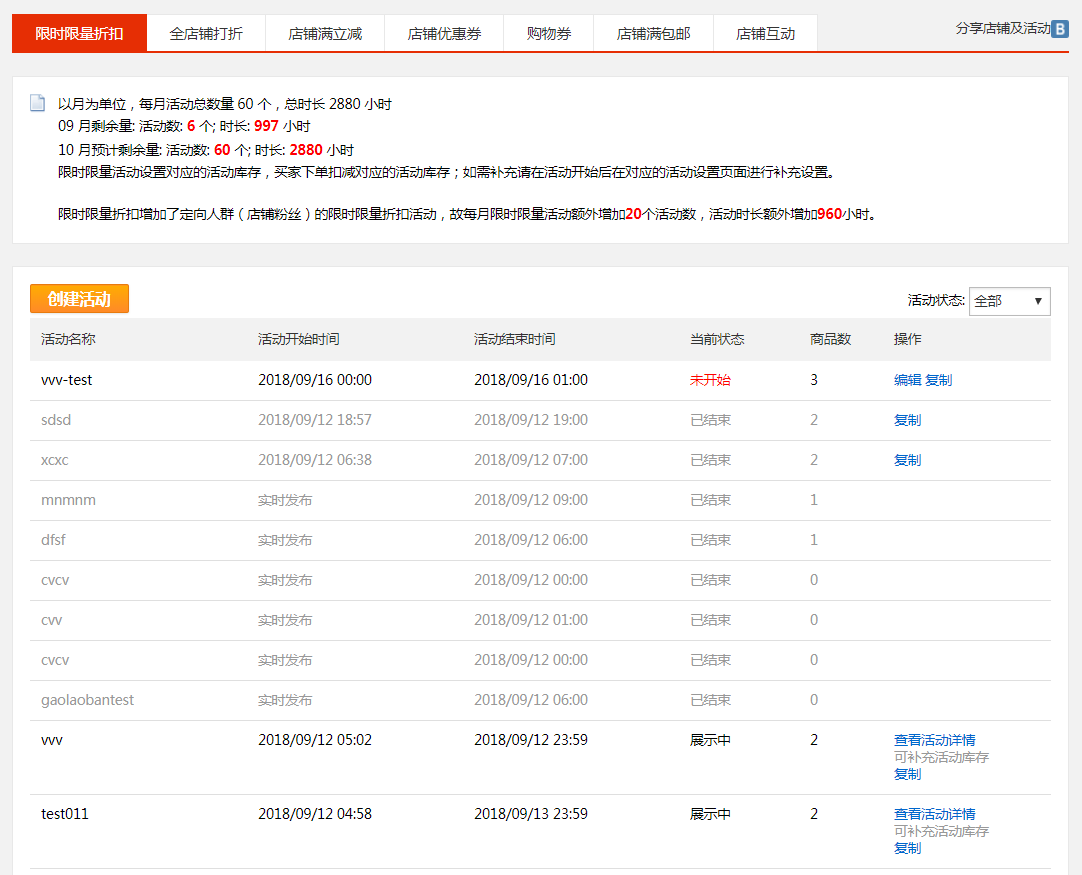Open 查看活动详情 for test011
This screenshot has height=875, width=1082.
[x=934, y=814]
